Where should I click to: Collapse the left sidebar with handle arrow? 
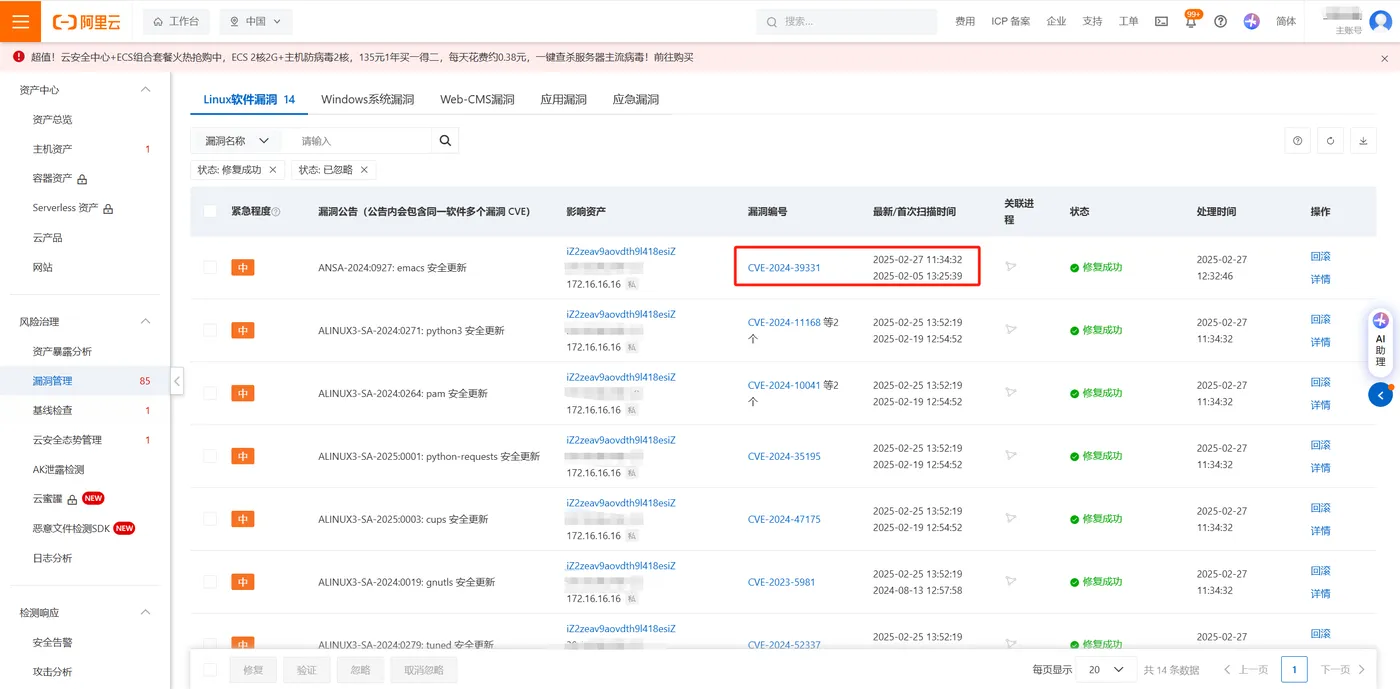click(x=177, y=381)
